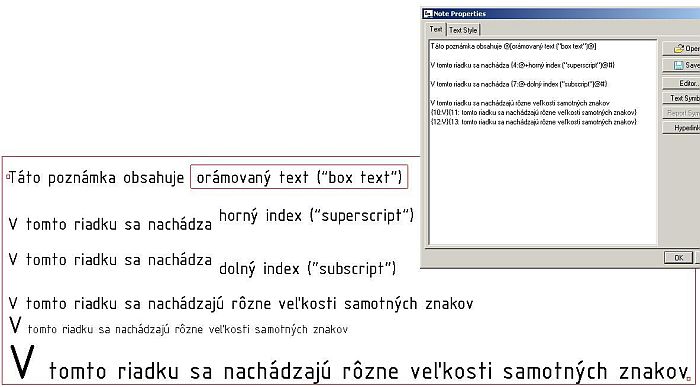Click the editor line starting with {12:V}
The image size is (700, 387).
click(533, 122)
